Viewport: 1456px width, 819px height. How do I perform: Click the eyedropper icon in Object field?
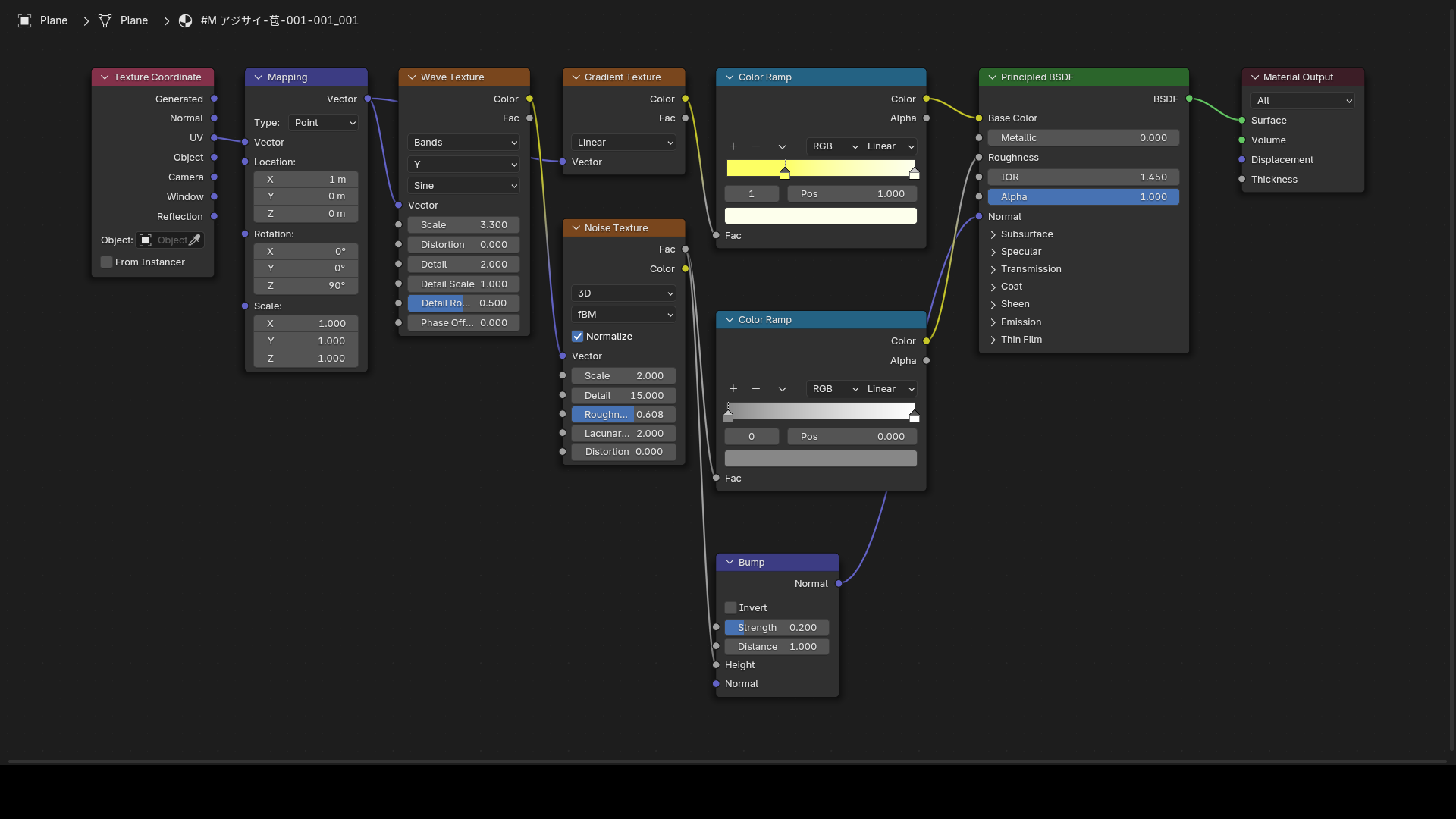[195, 240]
